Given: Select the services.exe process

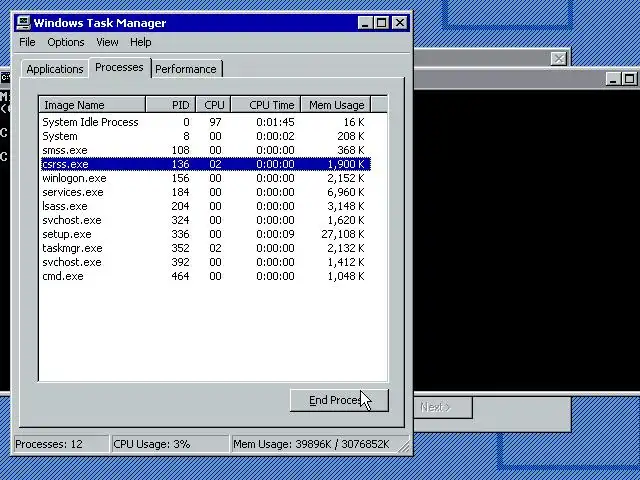Looking at the screenshot, I should pos(206,192).
